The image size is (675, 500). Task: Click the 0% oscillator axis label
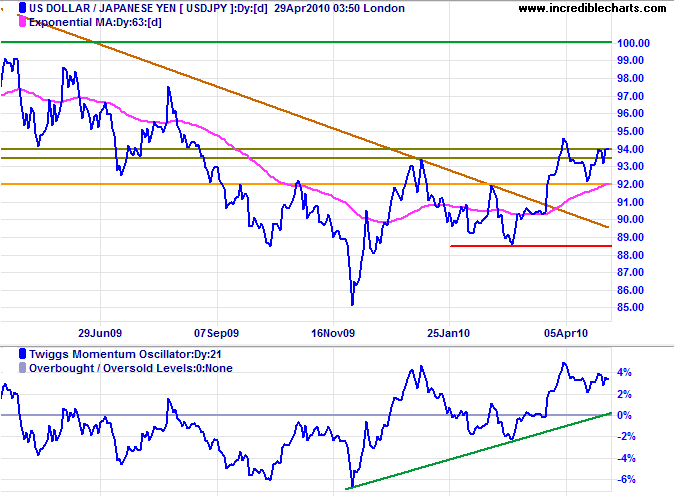(624, 416)
